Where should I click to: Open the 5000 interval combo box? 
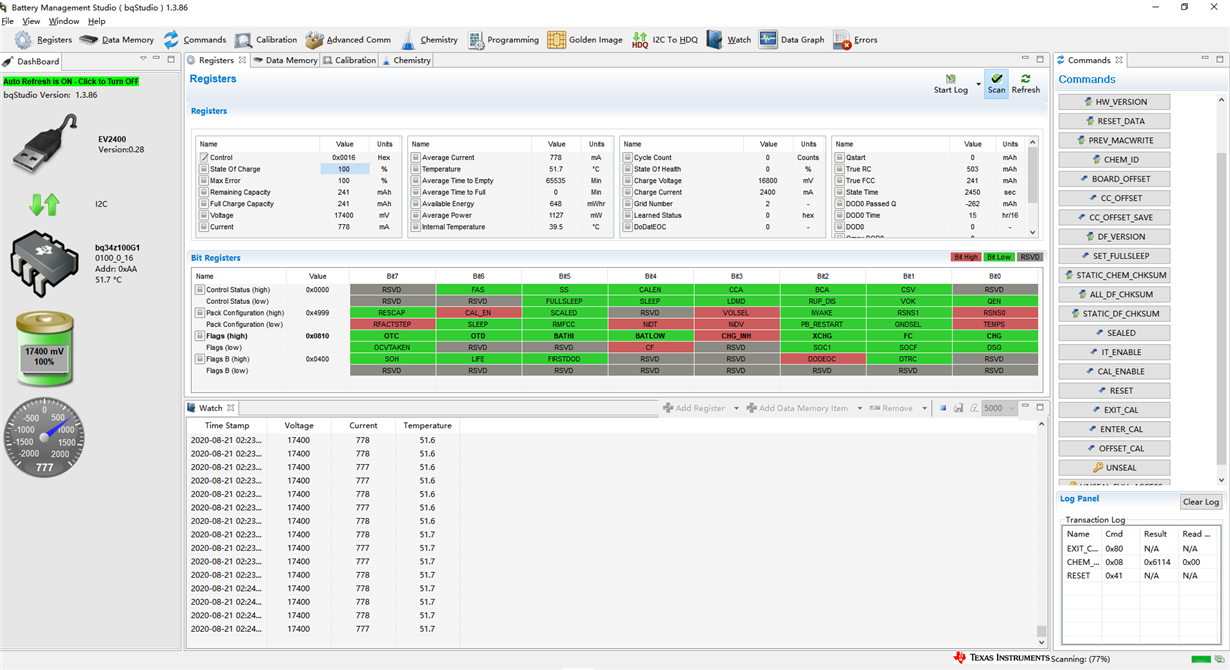click(999, 408)
